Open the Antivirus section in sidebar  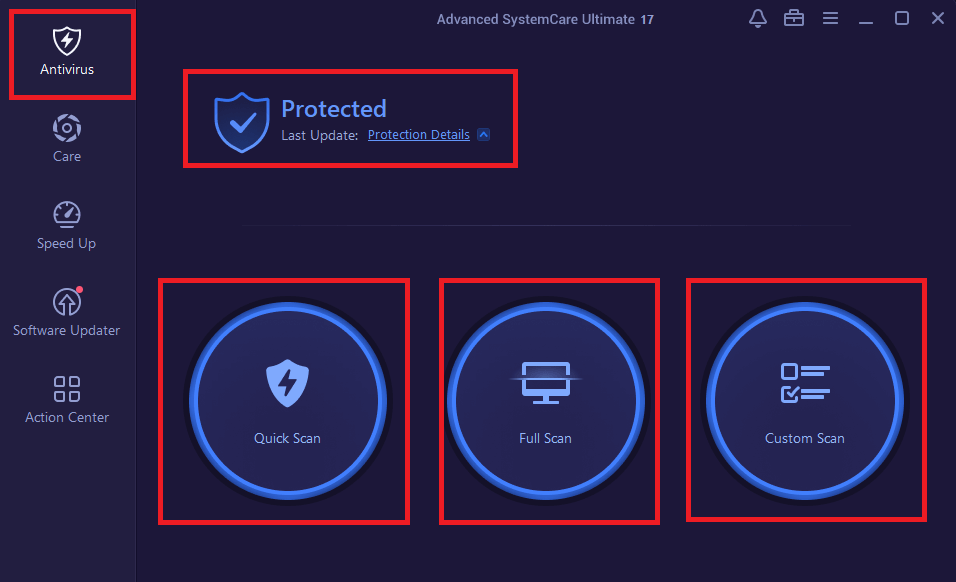[x=67, y=52]
